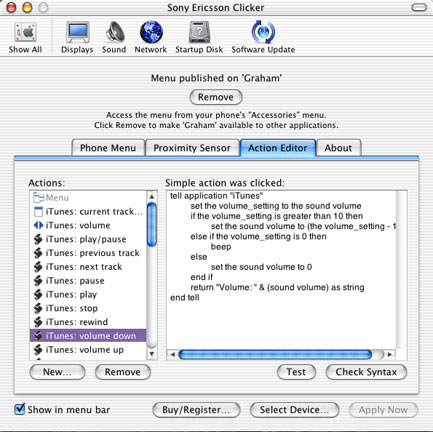Switch to the Phone Menu tab
433x432 pixels.
point(108,148)
